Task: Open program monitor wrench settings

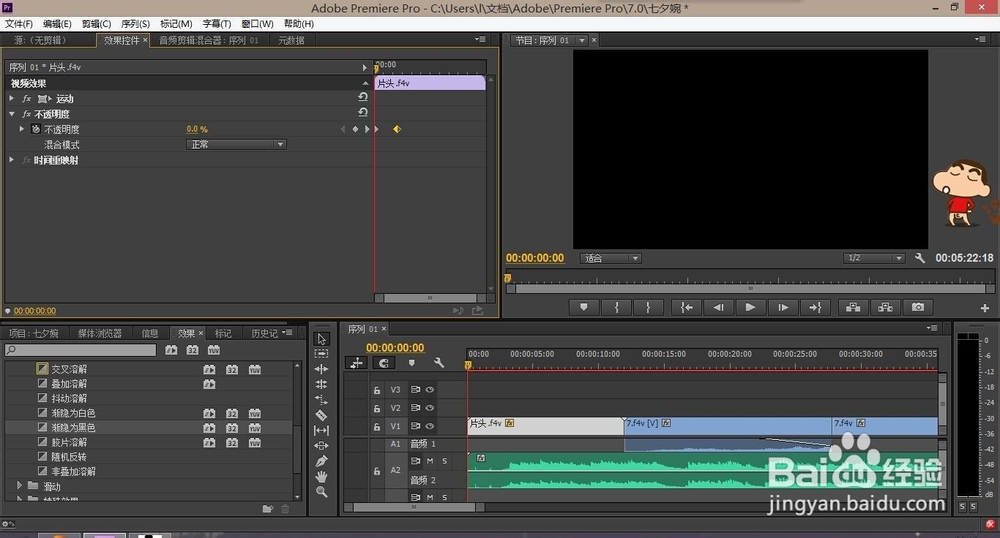Action: pos(920,258)
